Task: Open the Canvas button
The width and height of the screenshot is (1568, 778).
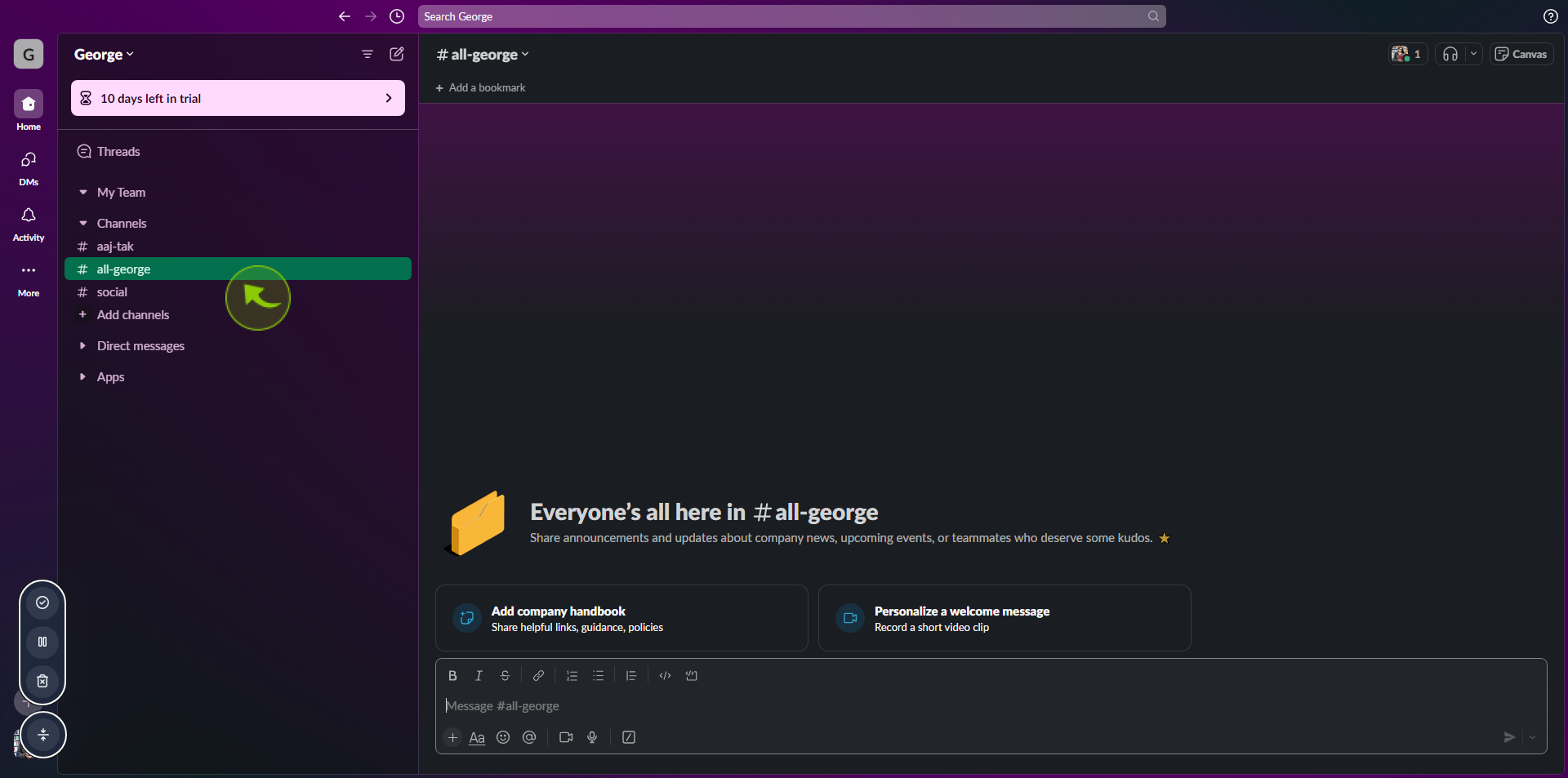Action: 1521,54
